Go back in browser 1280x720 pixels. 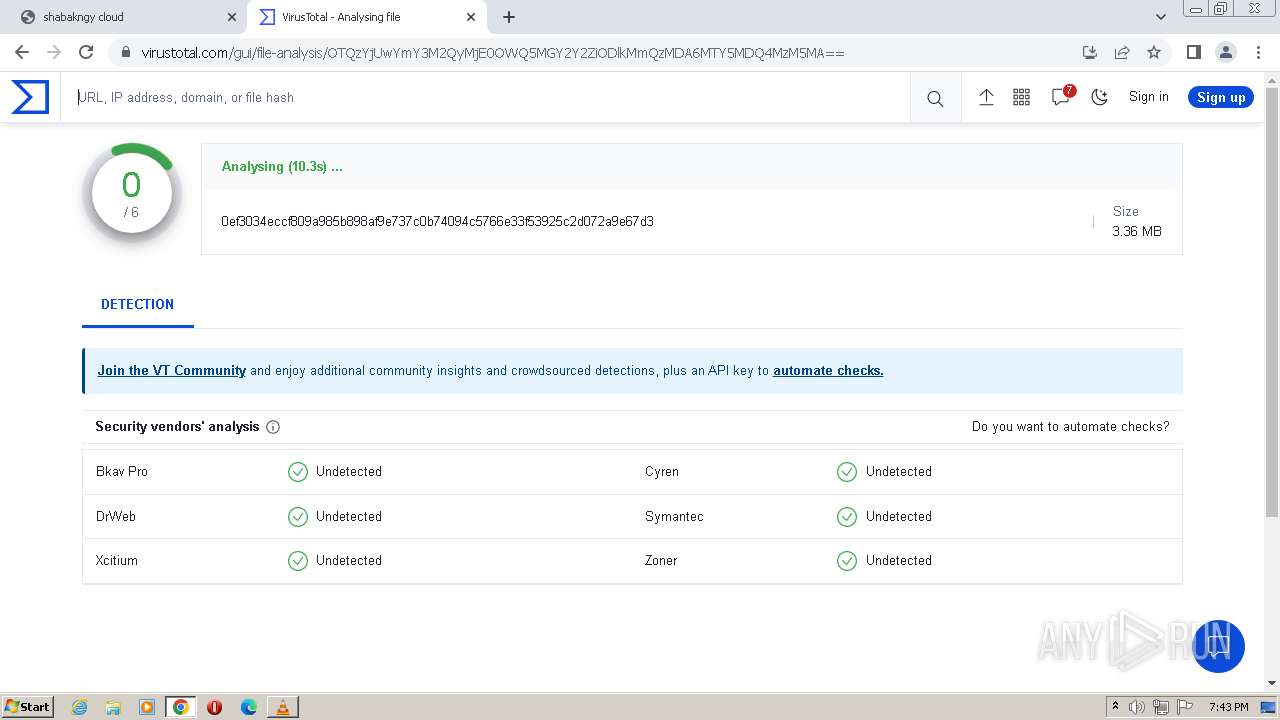(22, 52)
